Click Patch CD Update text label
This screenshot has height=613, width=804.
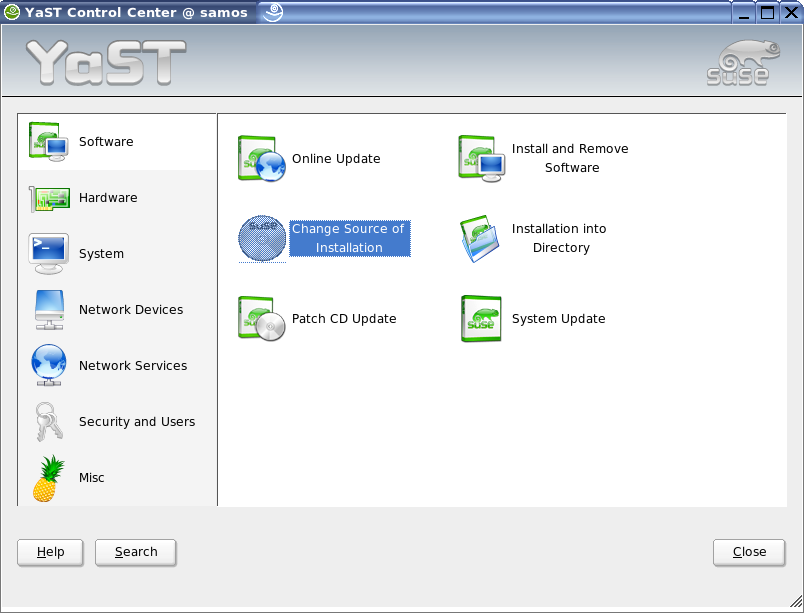coord(344,319)
